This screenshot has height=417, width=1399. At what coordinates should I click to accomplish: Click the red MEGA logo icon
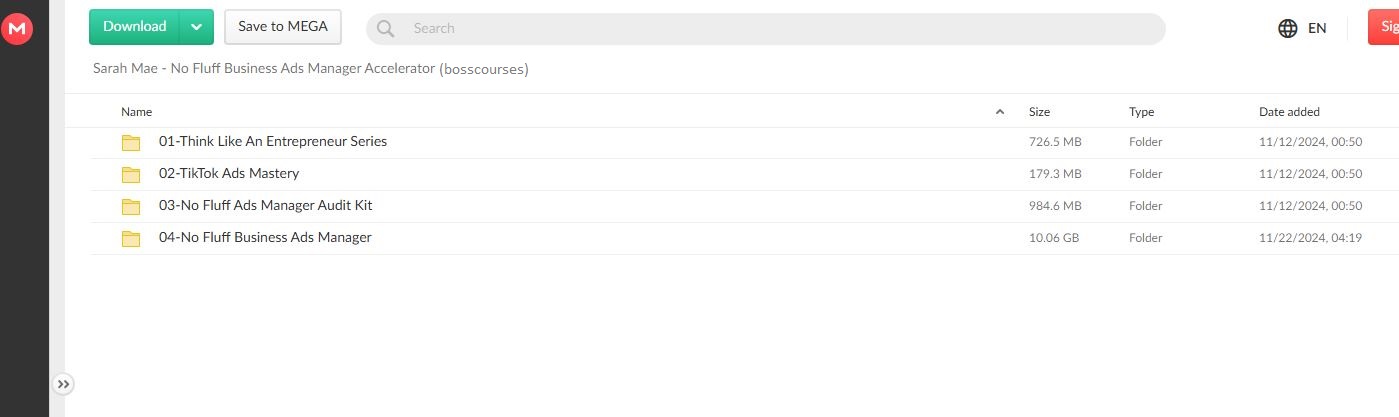coord(17,30)
